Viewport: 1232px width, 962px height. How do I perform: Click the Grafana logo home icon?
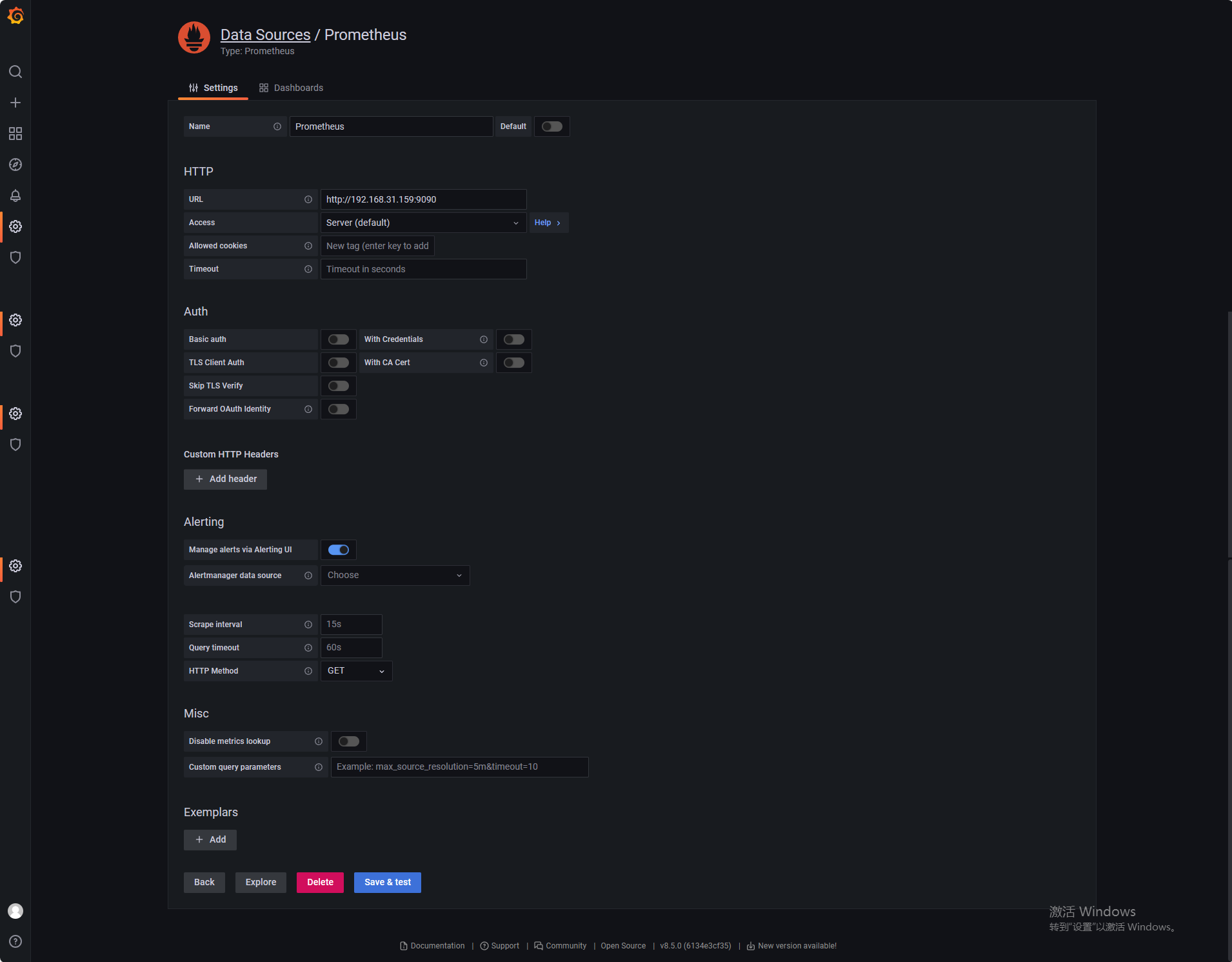(x=15, y=15)
